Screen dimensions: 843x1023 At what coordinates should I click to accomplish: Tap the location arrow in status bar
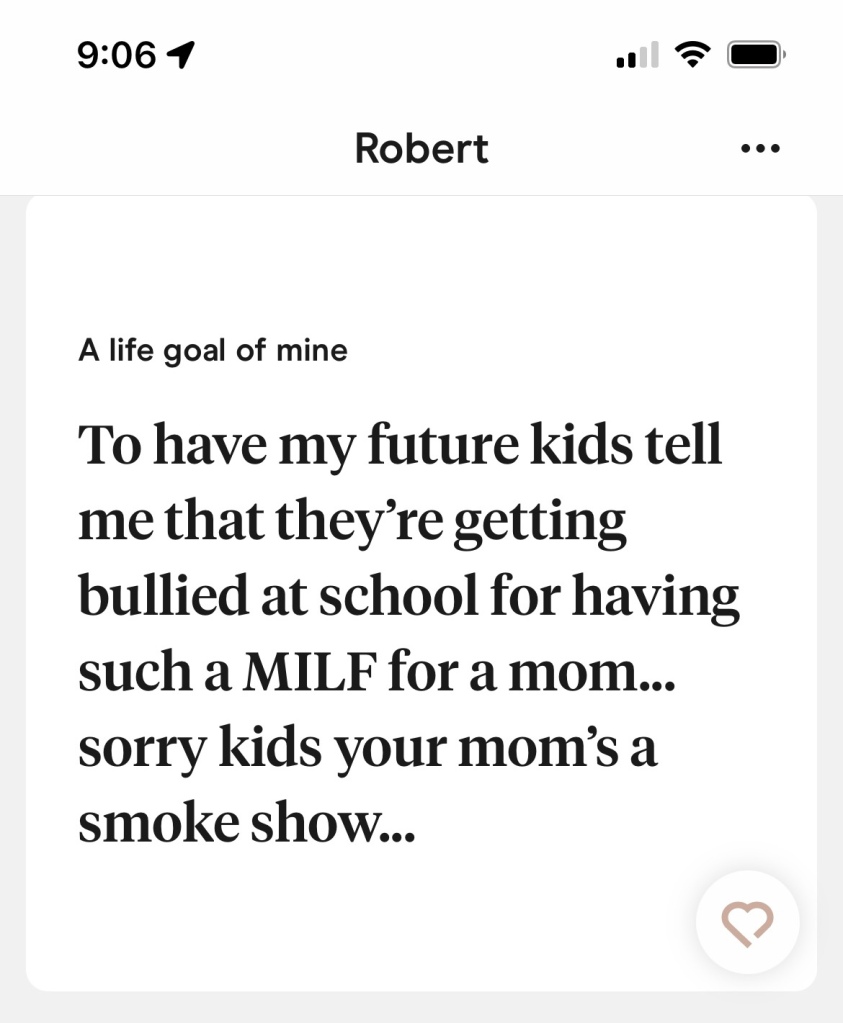(181, 55)
